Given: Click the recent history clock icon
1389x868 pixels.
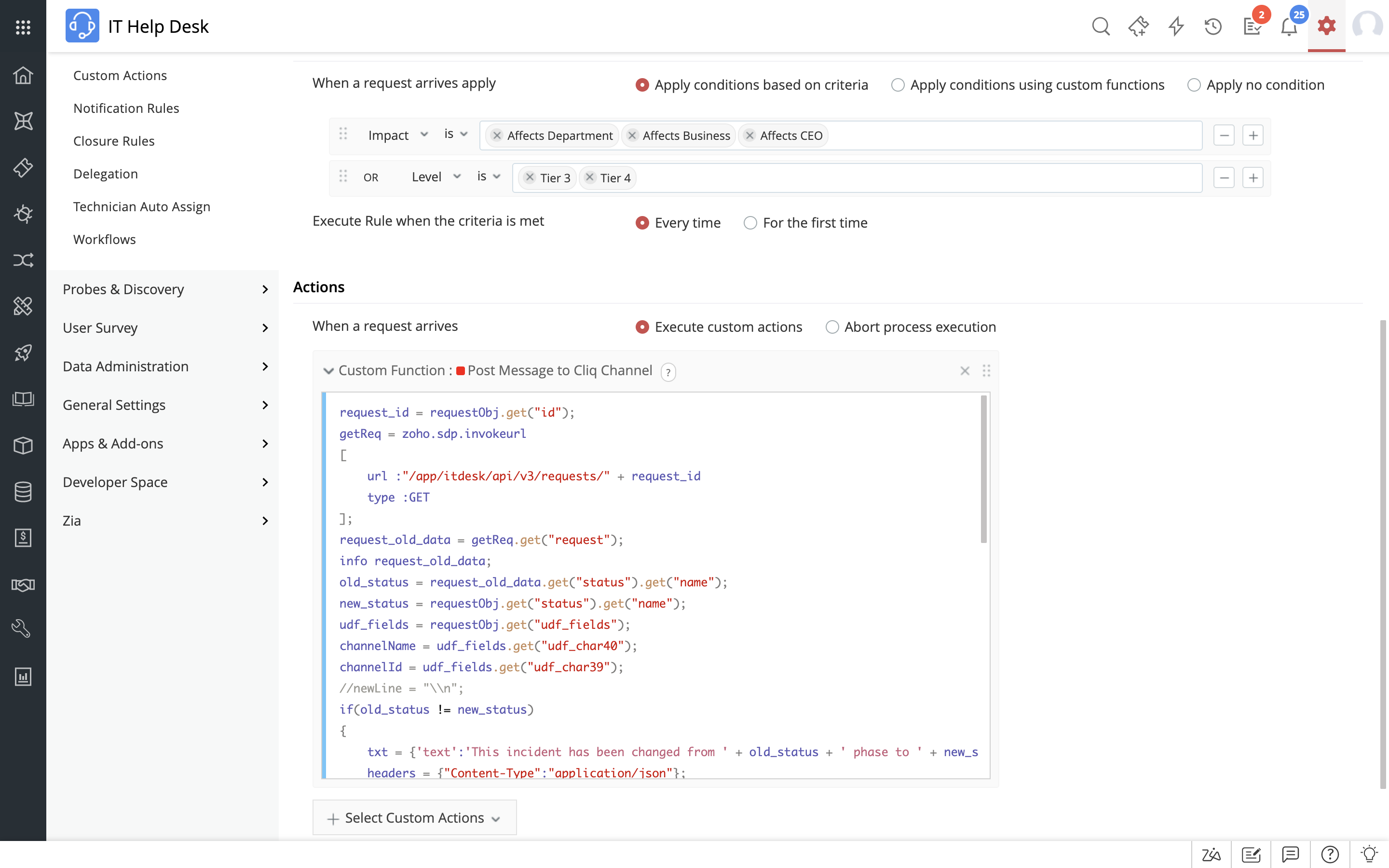Looking at the screenshot, I should click(x=1213, y=27).
